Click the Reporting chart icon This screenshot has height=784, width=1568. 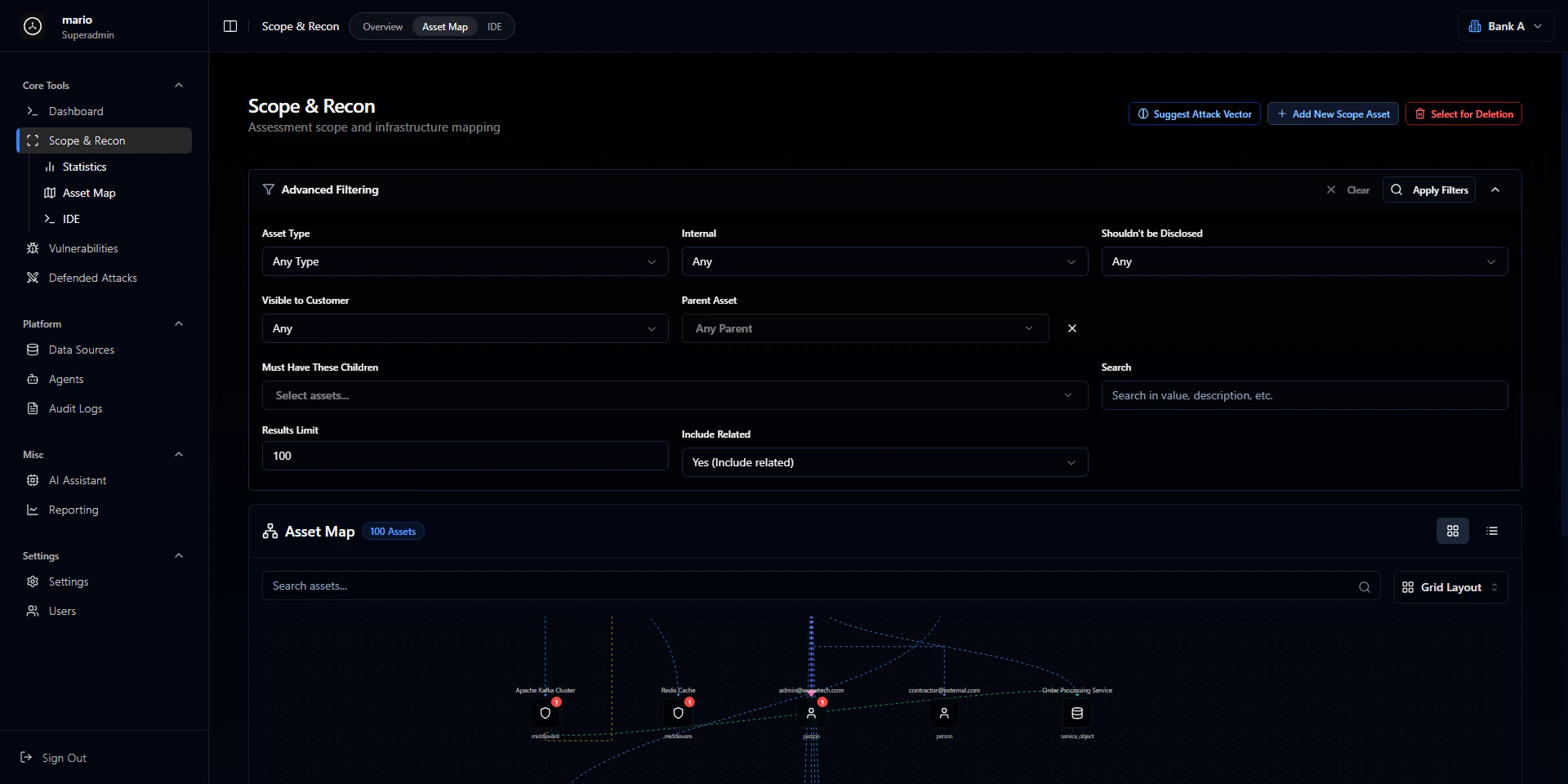point(33,510)
